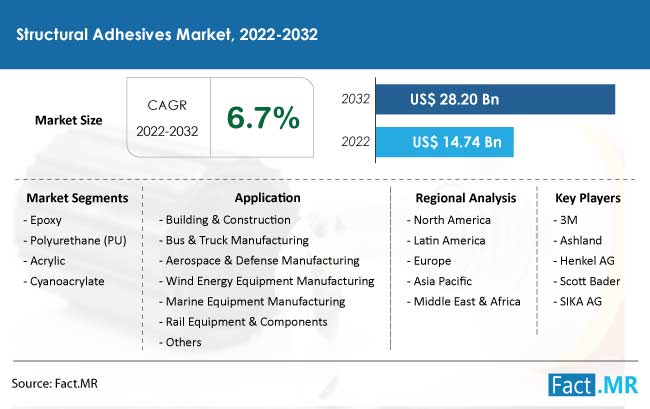Click the '3M' key player

click(569, 220)
